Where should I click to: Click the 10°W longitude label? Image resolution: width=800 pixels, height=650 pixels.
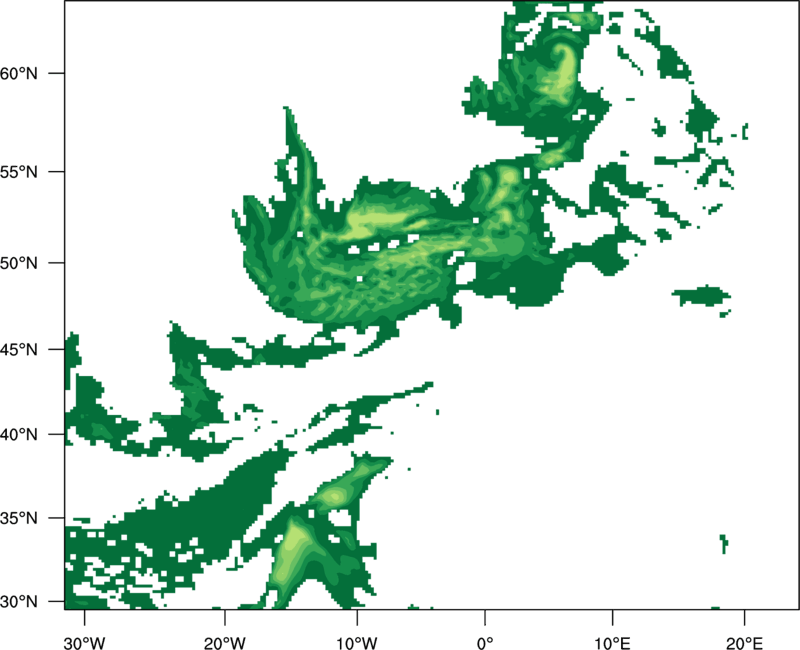coord(357,643)
